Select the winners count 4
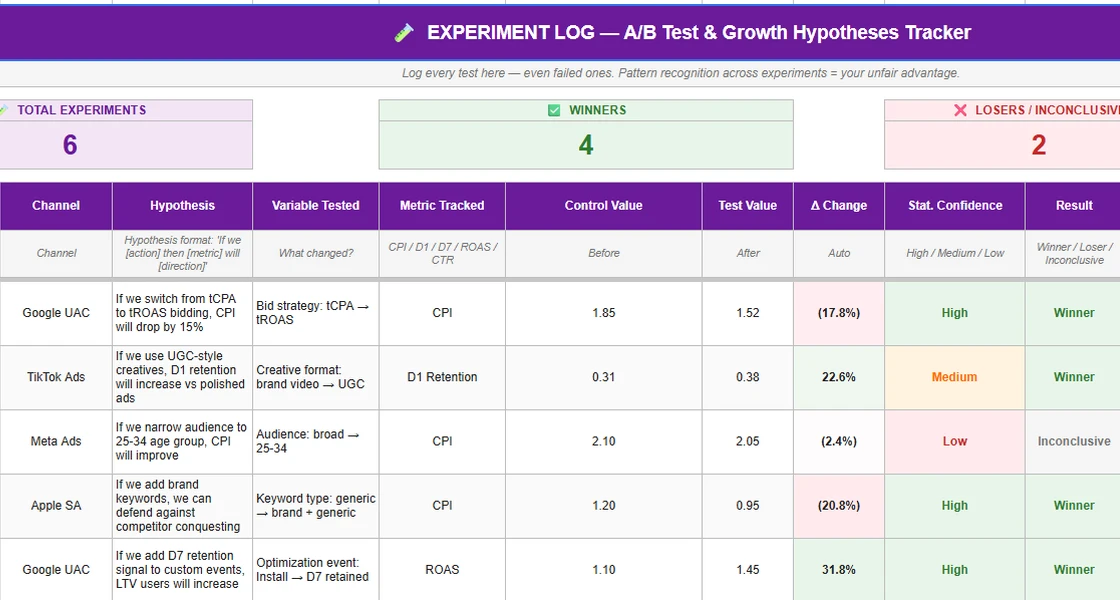The width and height of the screenshot is (1120, 600). click(586, 145)
